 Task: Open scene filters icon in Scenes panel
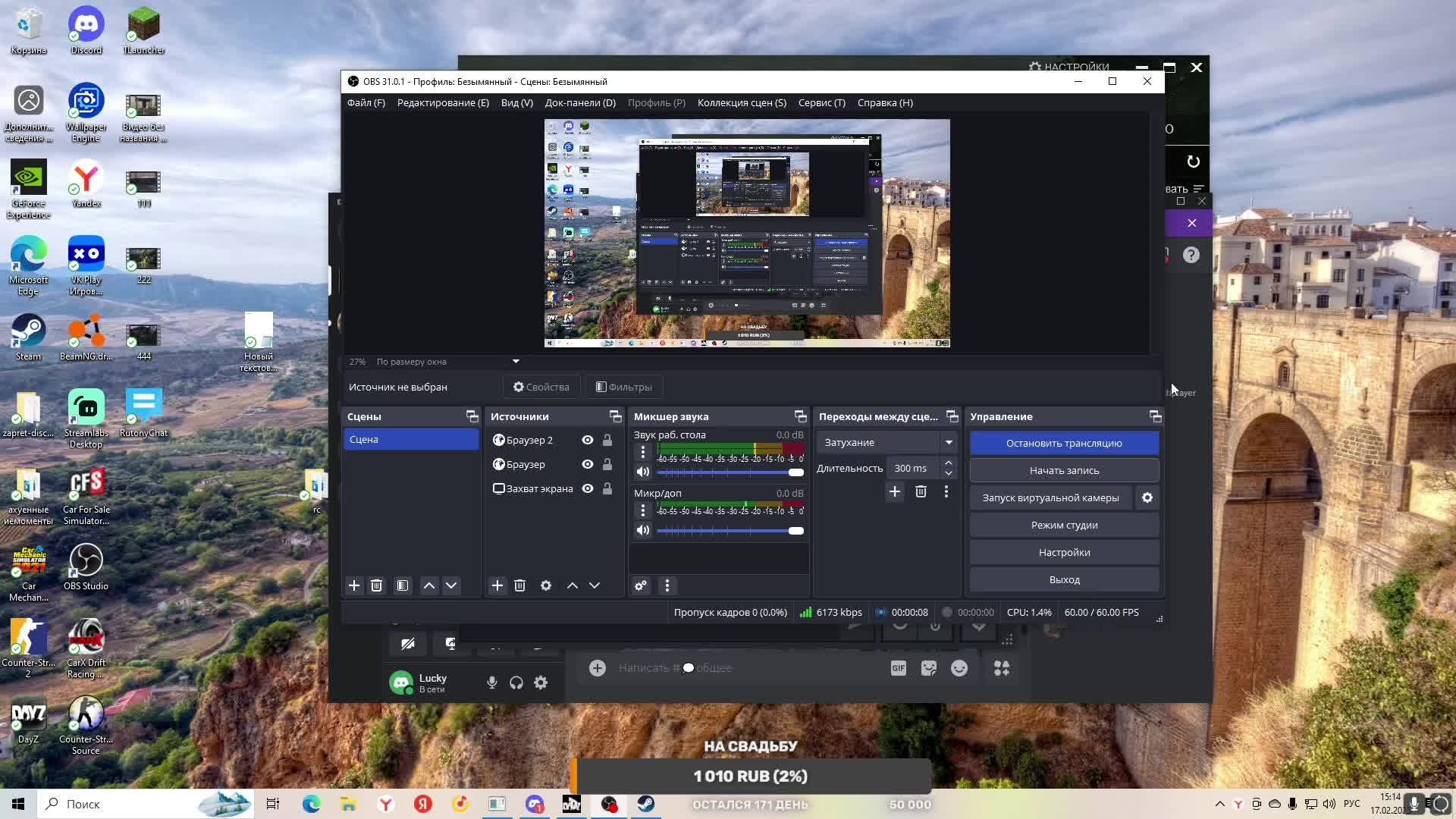403,585
